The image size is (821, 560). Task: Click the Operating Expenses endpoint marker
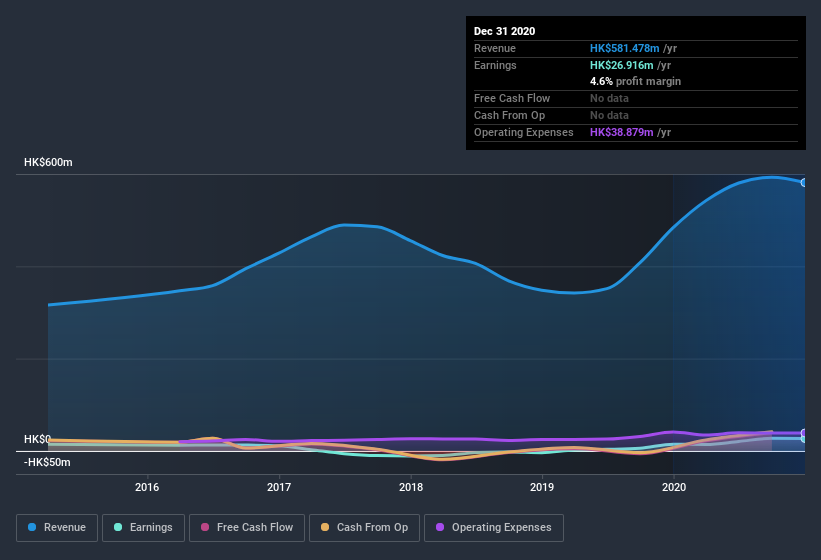tap(804, 433)
